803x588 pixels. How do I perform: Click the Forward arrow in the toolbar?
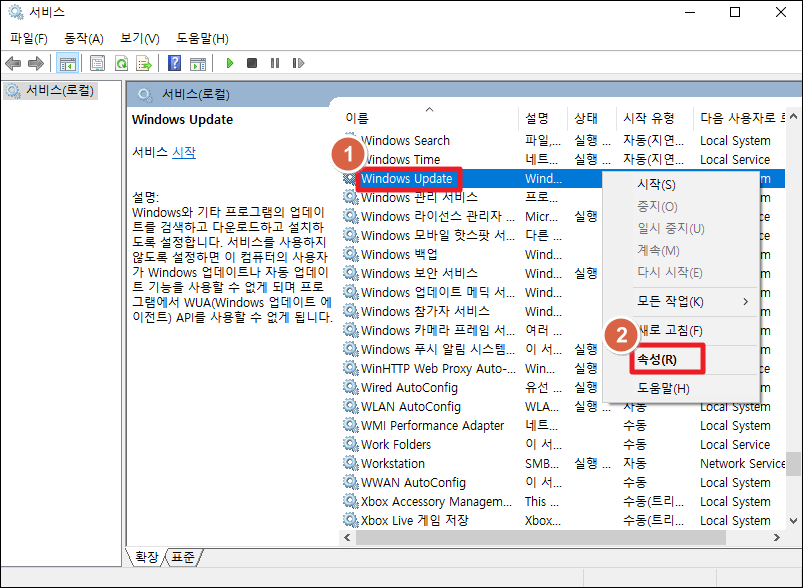(35, 64)
